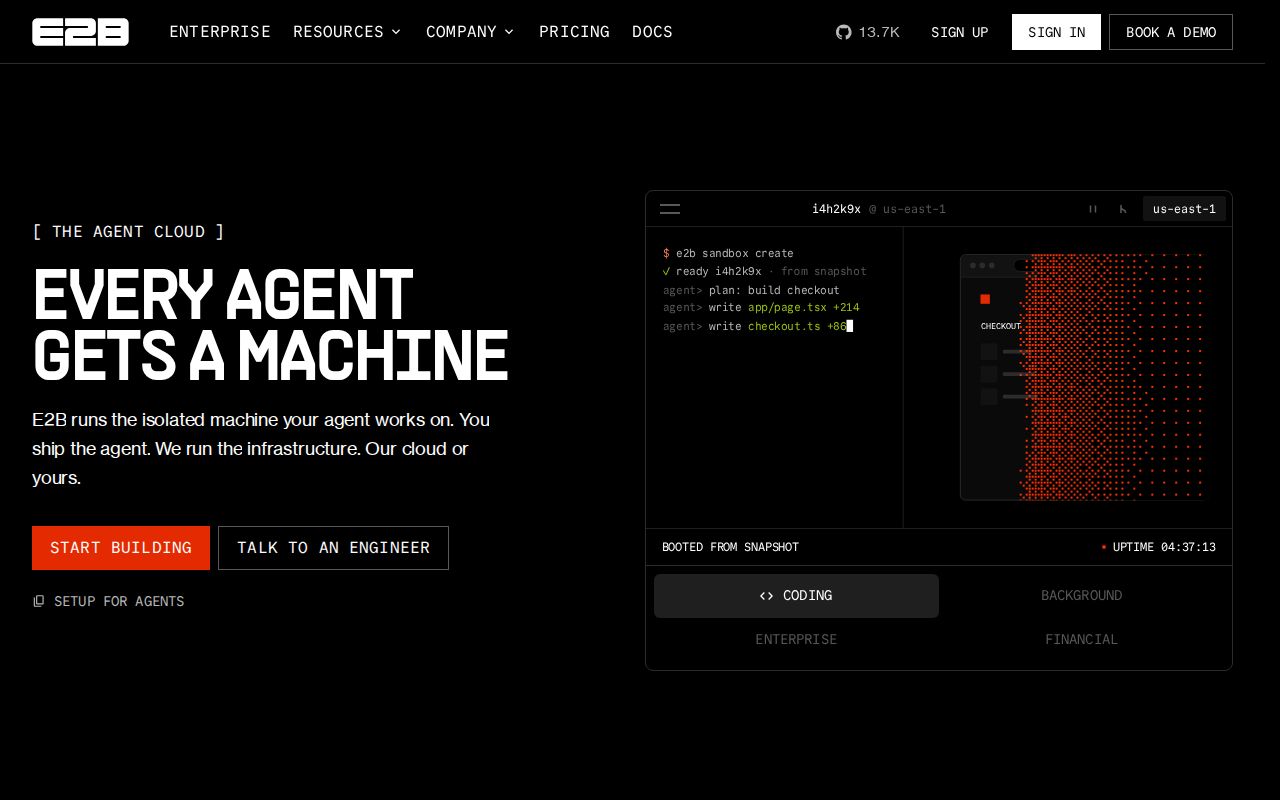
Task: Click the code brackets icon on Coding tab
Action: (766, 596)
